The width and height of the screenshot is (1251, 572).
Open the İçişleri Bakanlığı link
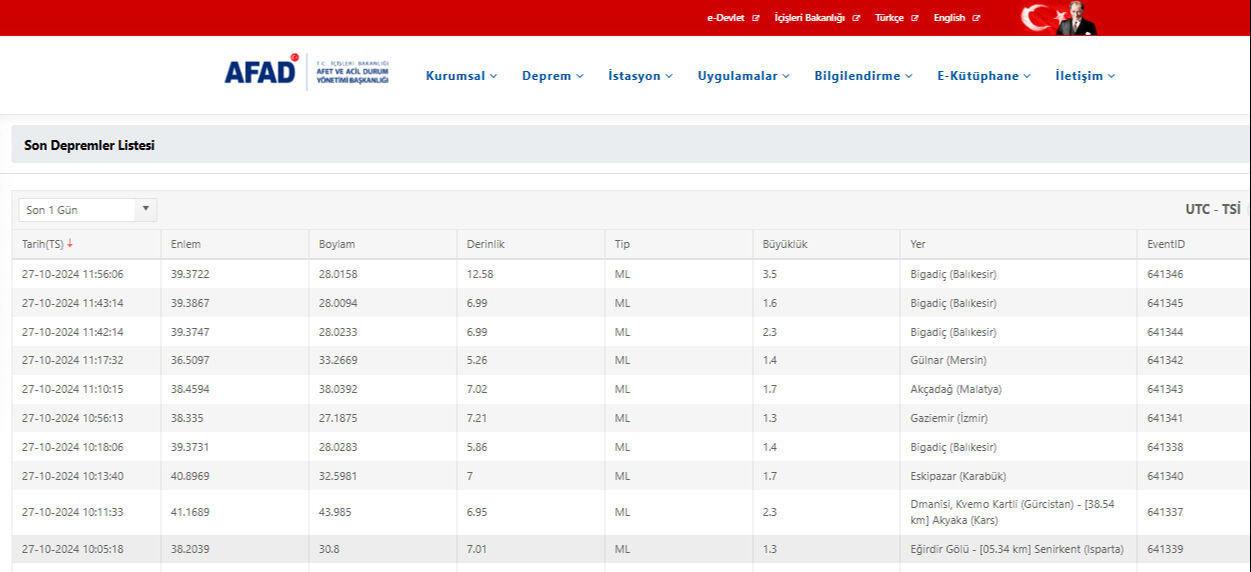pos(816,18)
